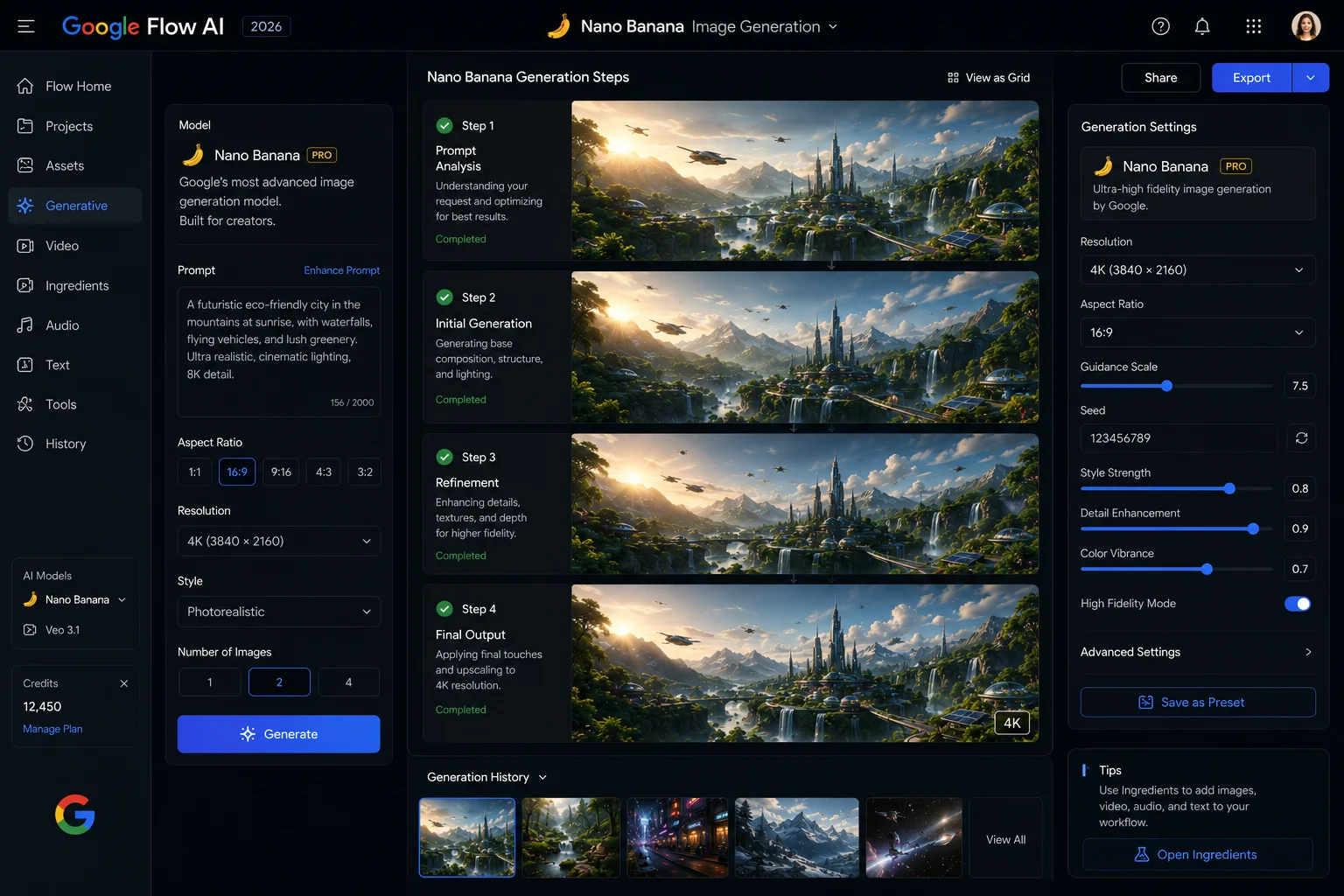Click the banana icon in Model panel
Image resolution: width=1344 pixels, height=896 pixels.
coord(193,155)
